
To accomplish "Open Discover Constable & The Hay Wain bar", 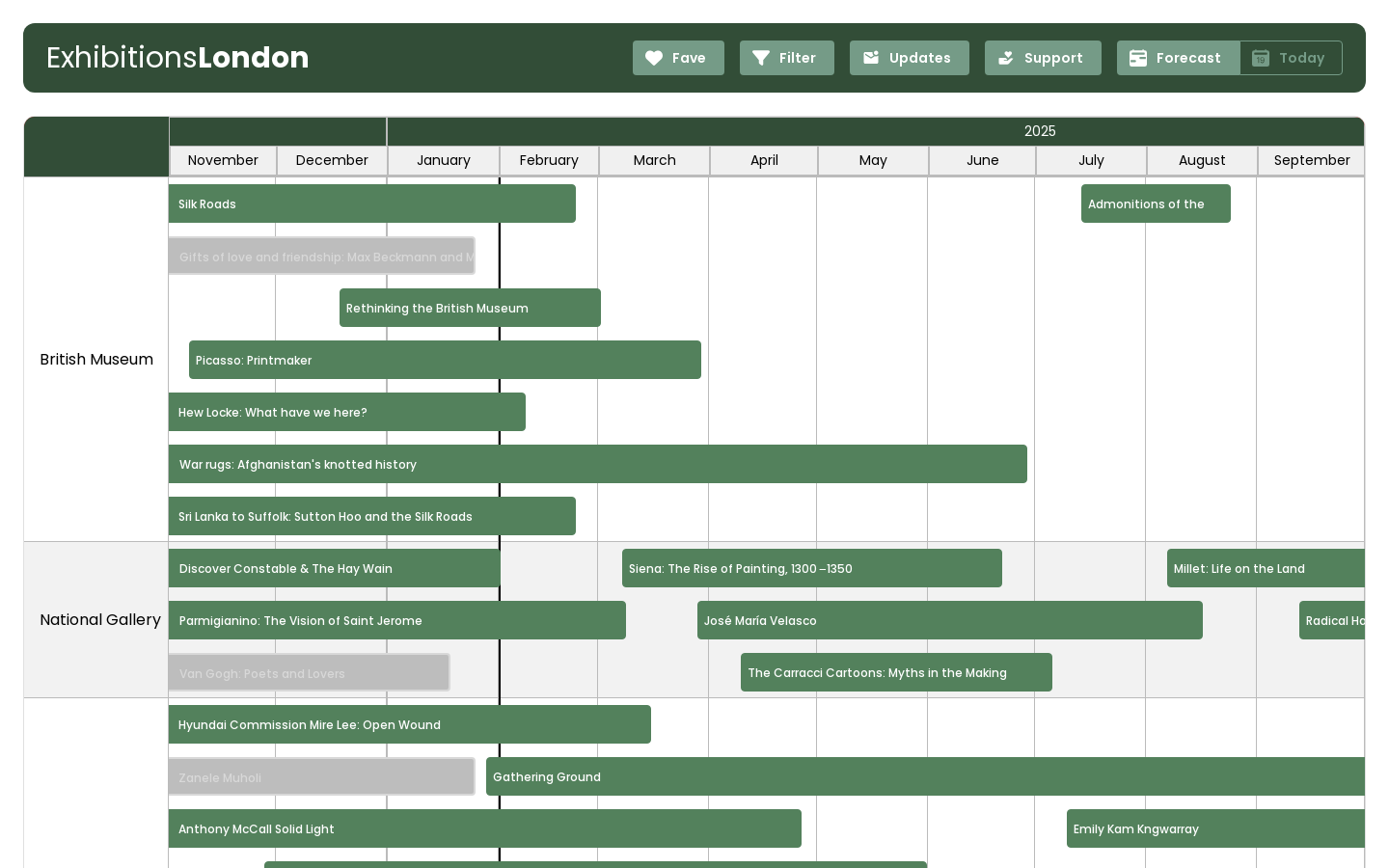I will coord(335,568).
